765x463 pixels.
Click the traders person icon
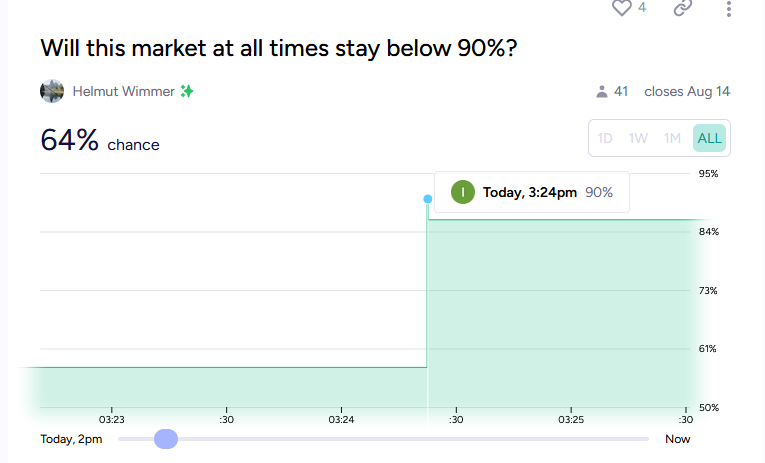click(602, 91)
